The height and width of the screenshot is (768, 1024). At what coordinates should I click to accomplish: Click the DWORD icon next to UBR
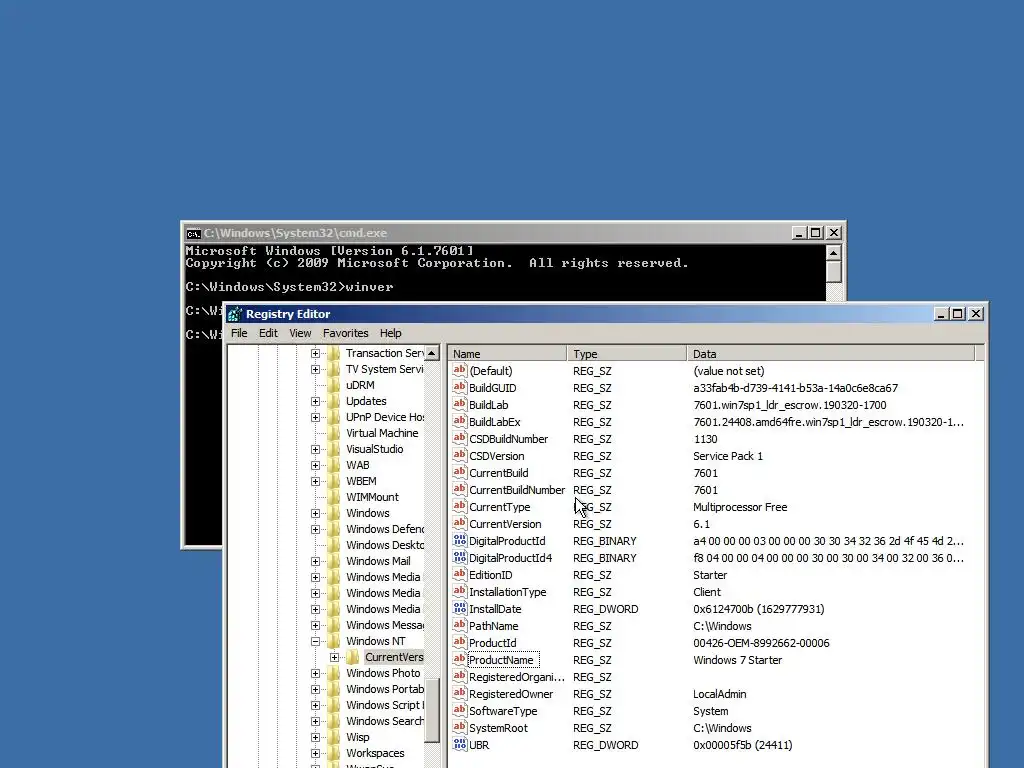coord(460,744)
